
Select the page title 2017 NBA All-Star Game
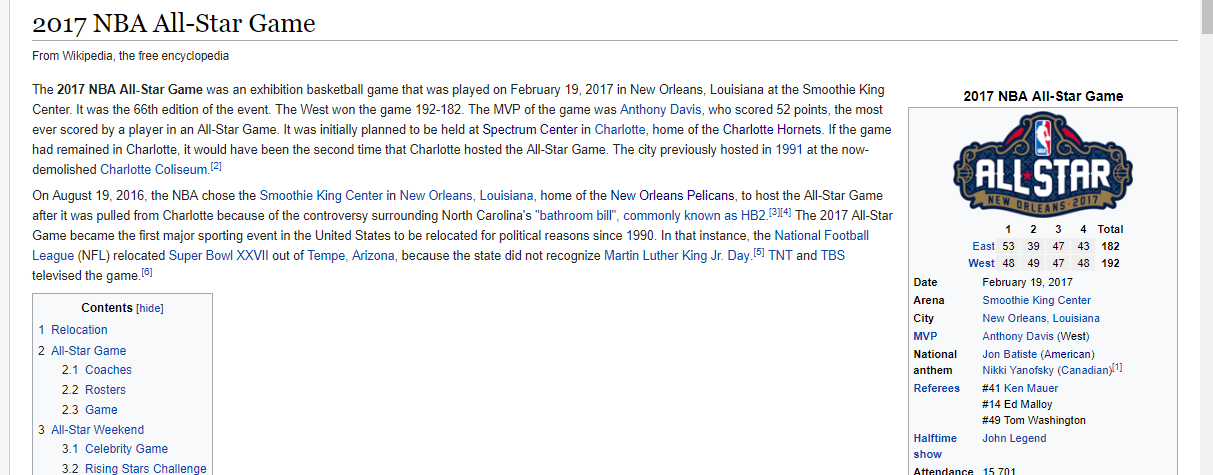click(x=174, y=22)
